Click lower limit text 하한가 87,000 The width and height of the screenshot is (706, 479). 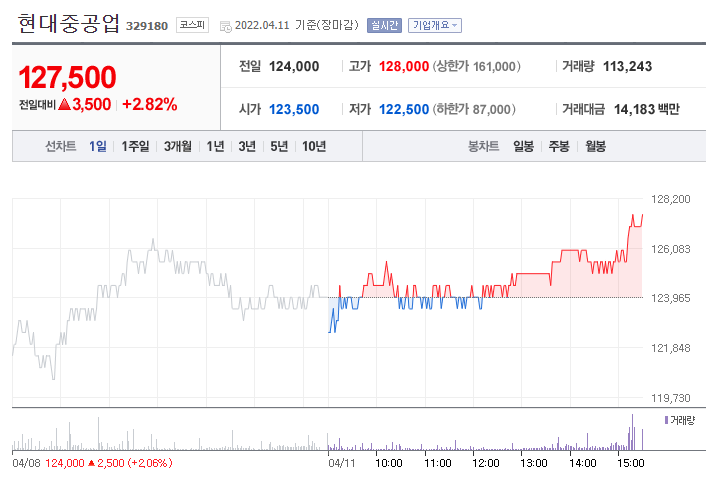coord(474,109)
